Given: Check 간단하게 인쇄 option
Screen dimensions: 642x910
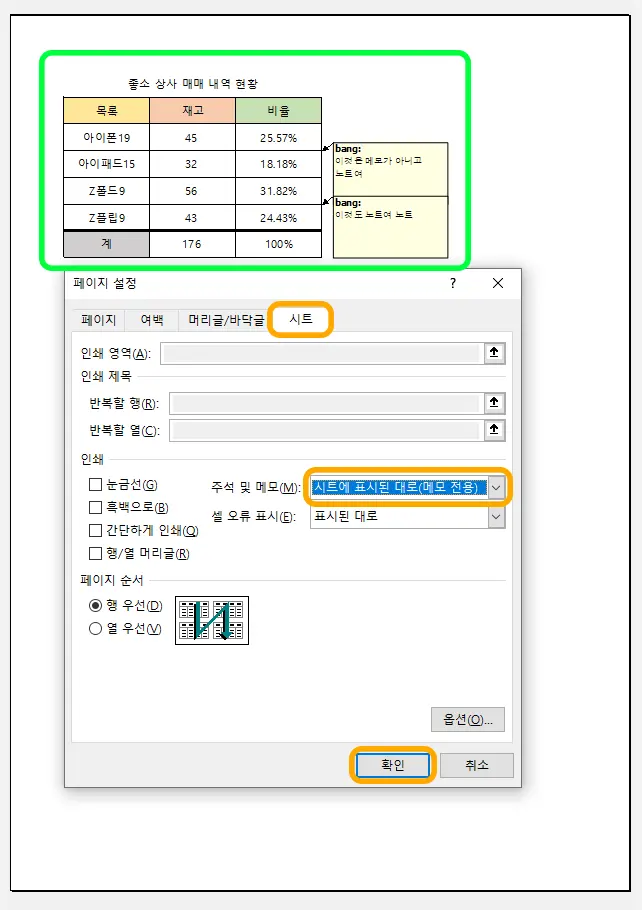Looking at the screenshot, I should [x=95, y=530].
